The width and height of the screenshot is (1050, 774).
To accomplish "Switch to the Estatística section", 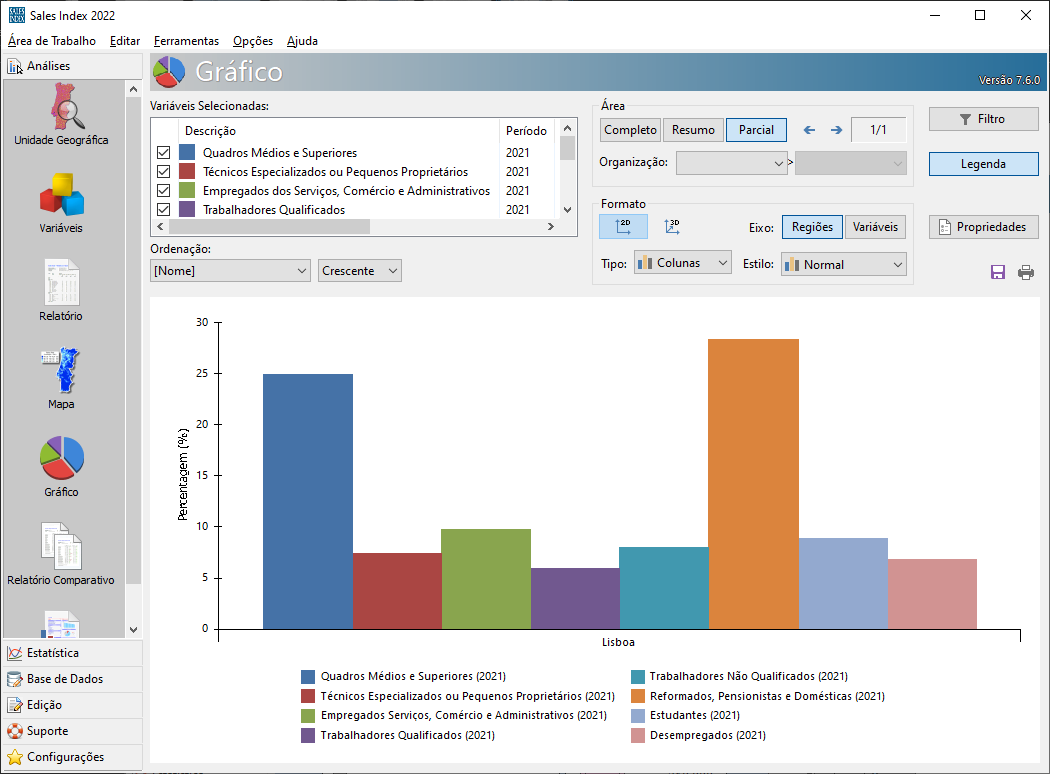I will point(53,653).
